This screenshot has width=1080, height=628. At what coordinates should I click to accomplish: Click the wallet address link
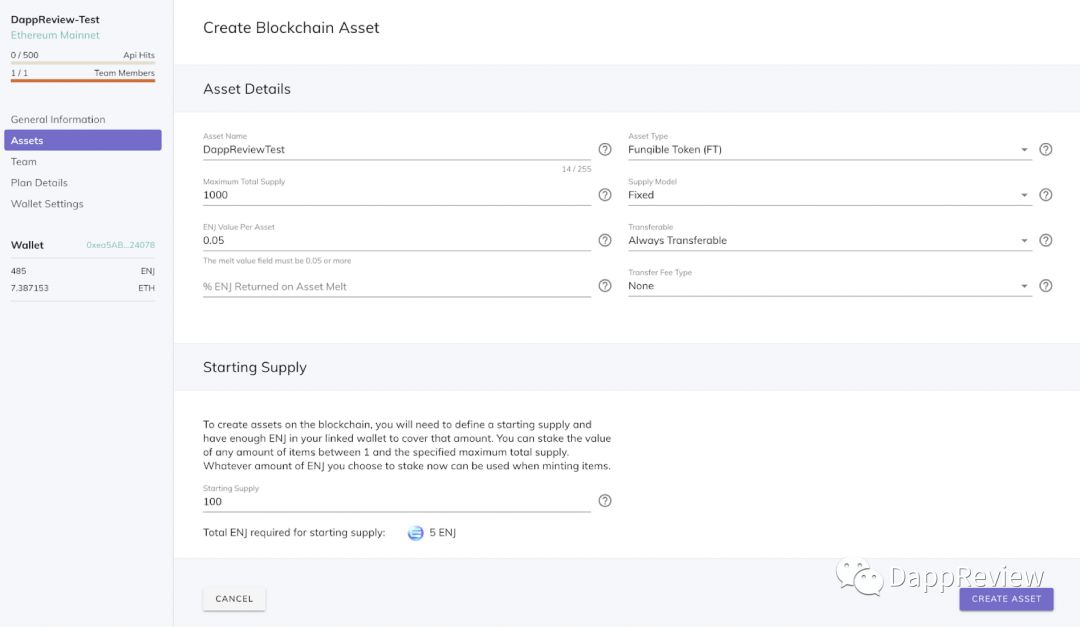pos(121,245)
